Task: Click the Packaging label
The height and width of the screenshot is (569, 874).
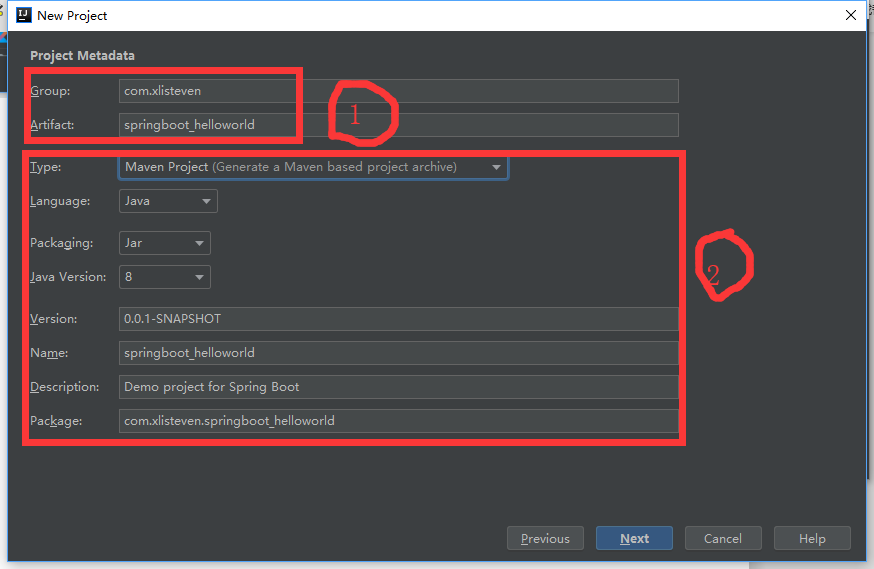Action: pyautogui.click(x=61, y=243)
